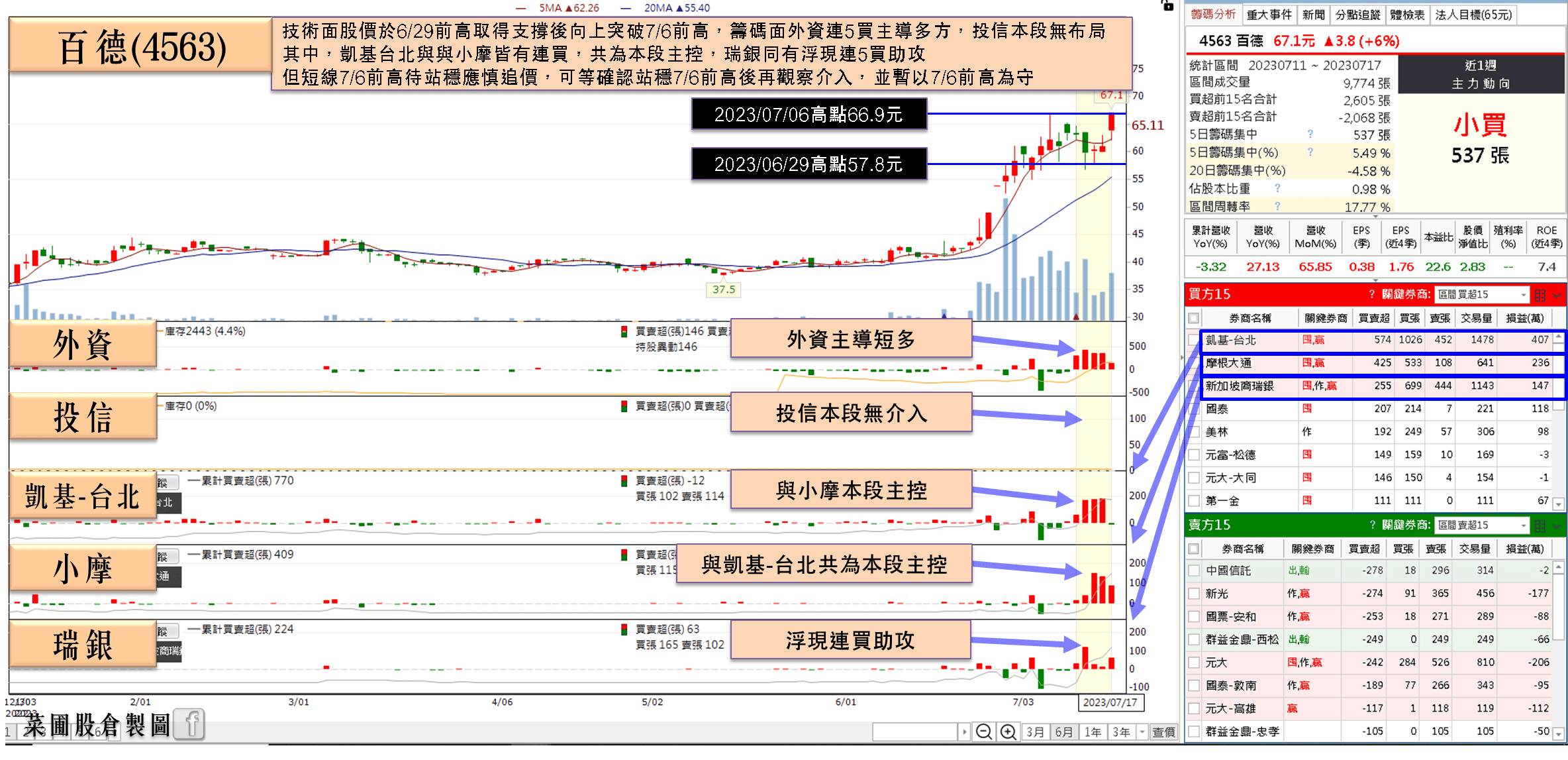Check the box for 國泰 in buyers list

[x=1194, y=409]
